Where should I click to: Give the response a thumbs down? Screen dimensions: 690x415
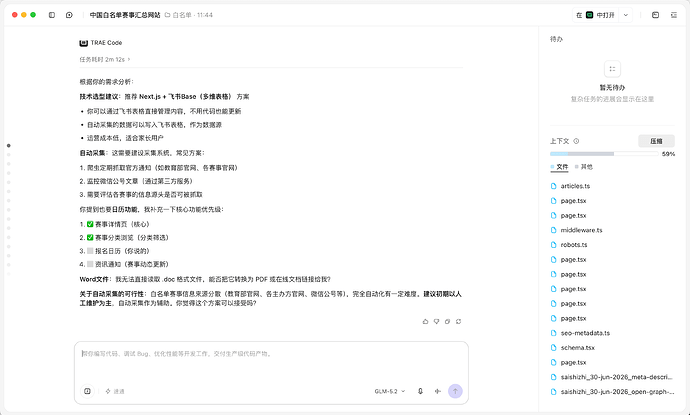pos(436,322)
